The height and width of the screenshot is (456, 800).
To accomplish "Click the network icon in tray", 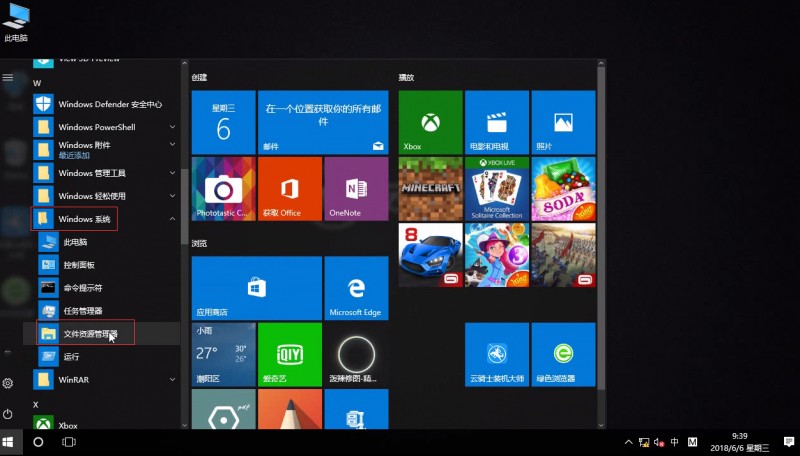I will tap(644, 442).
